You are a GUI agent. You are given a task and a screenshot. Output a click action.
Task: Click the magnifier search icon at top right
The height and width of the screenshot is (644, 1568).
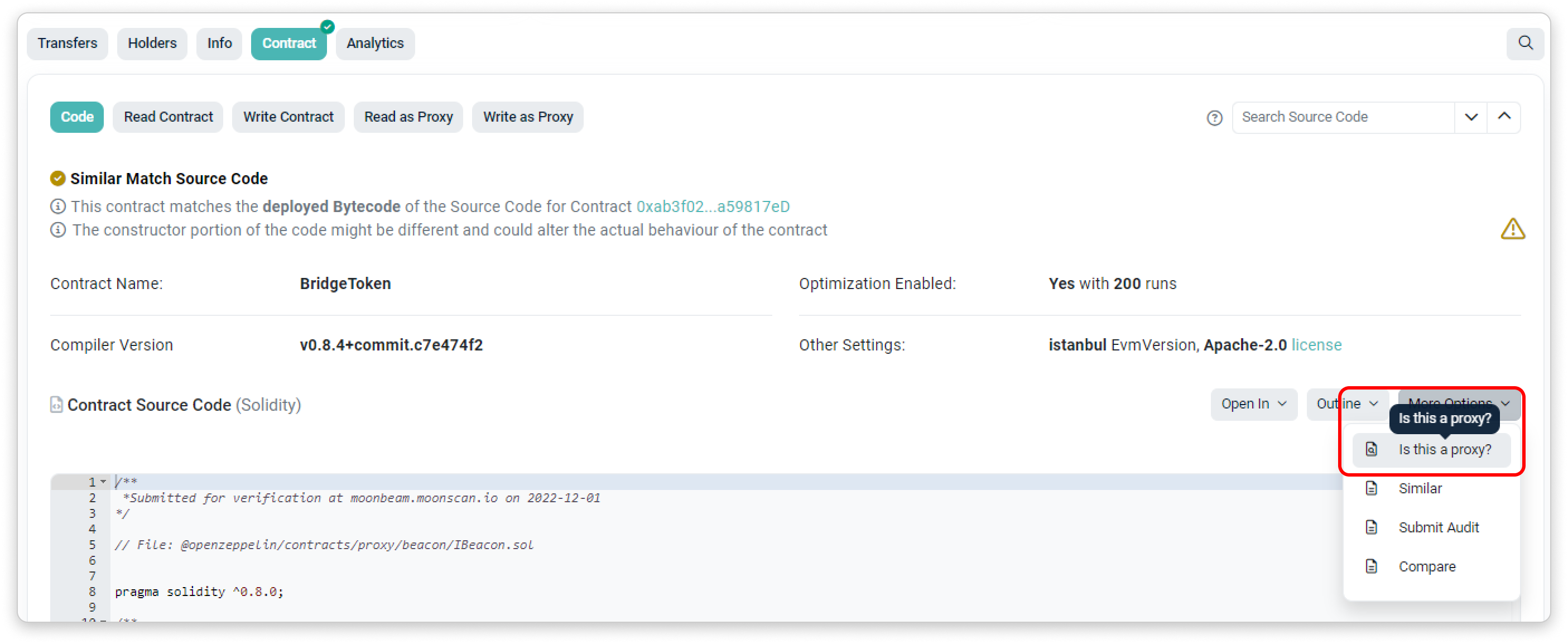1525,42
